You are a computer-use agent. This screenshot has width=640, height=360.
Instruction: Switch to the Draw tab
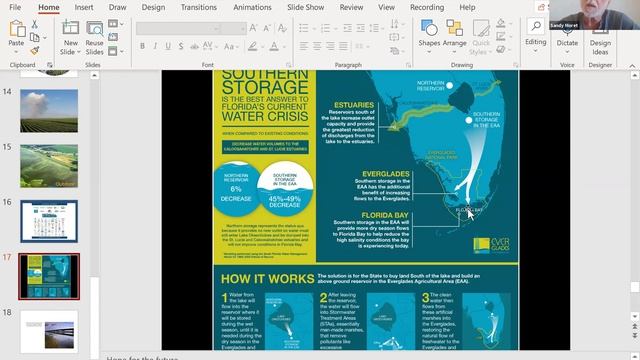[118, 7]
